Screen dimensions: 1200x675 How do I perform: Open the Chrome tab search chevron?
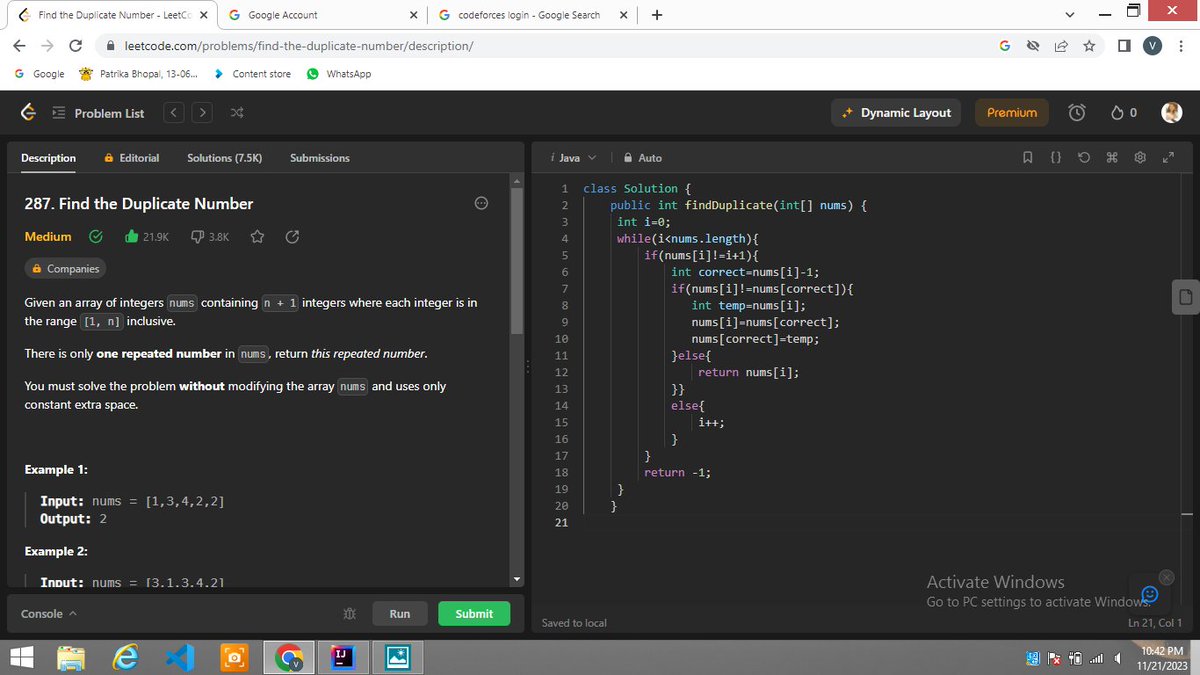coord(1069,15)
